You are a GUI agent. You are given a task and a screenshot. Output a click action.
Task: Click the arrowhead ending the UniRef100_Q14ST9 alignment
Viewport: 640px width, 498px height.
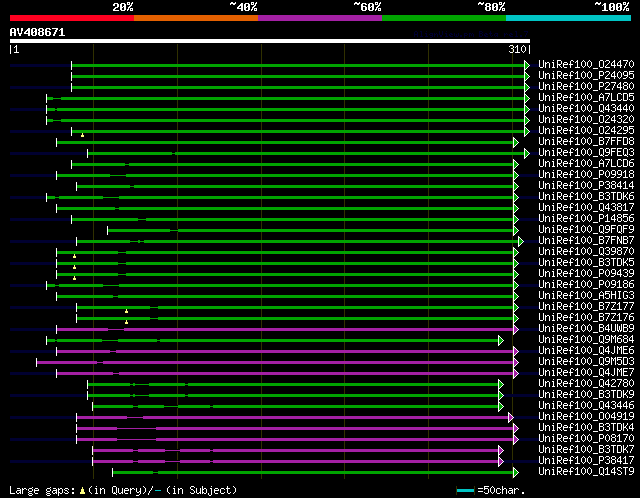[x=516, y=472]
